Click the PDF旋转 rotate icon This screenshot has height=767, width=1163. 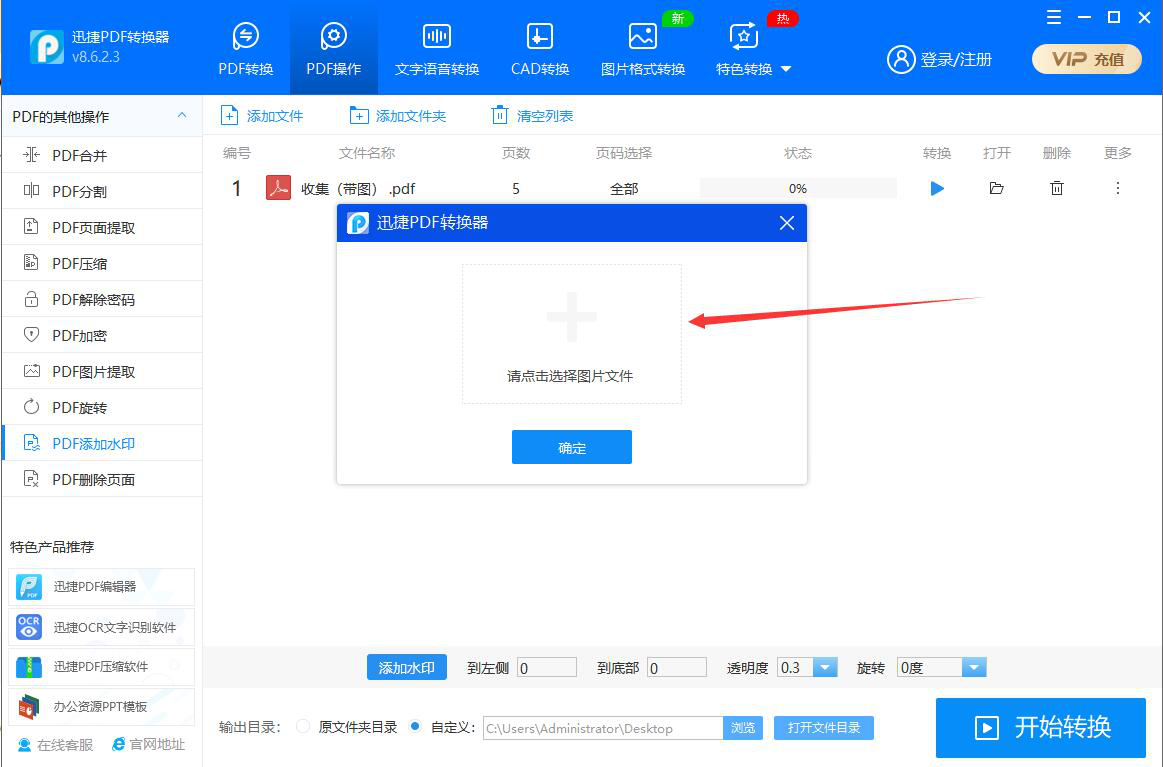[31, 406]
